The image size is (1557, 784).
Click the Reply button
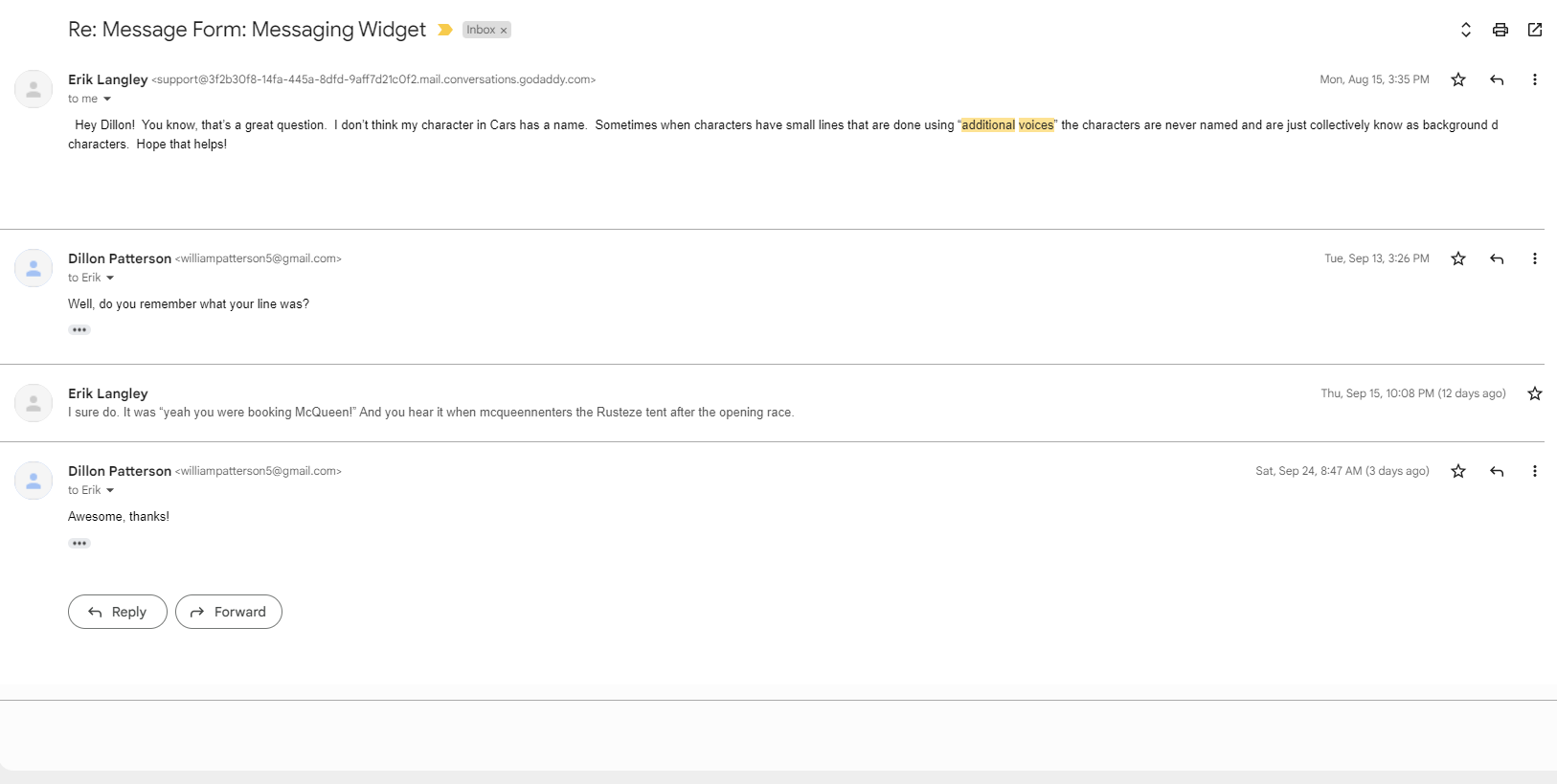118,612
